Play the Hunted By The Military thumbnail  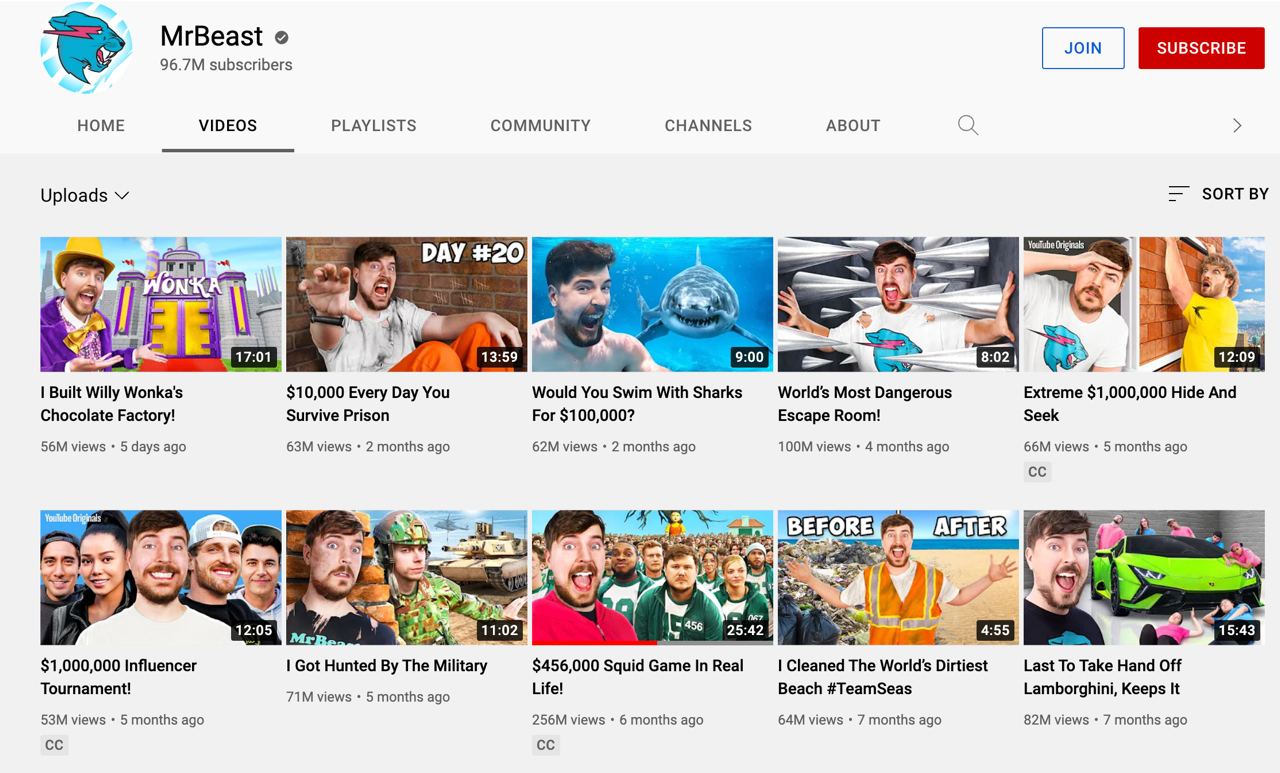coord(407,577)
